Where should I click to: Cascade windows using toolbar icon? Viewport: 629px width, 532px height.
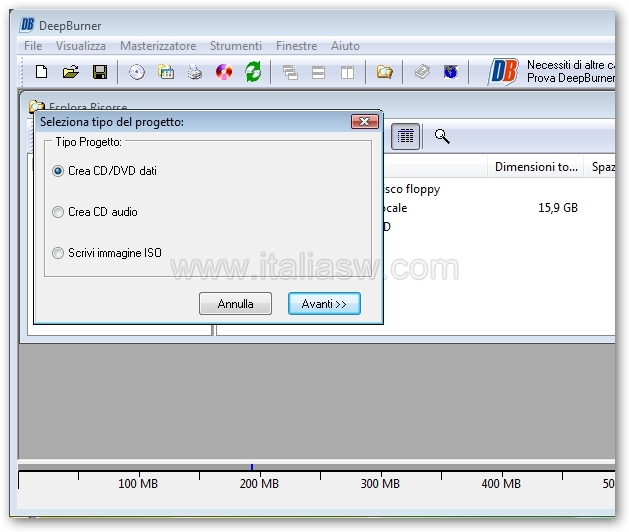(290, 73)
